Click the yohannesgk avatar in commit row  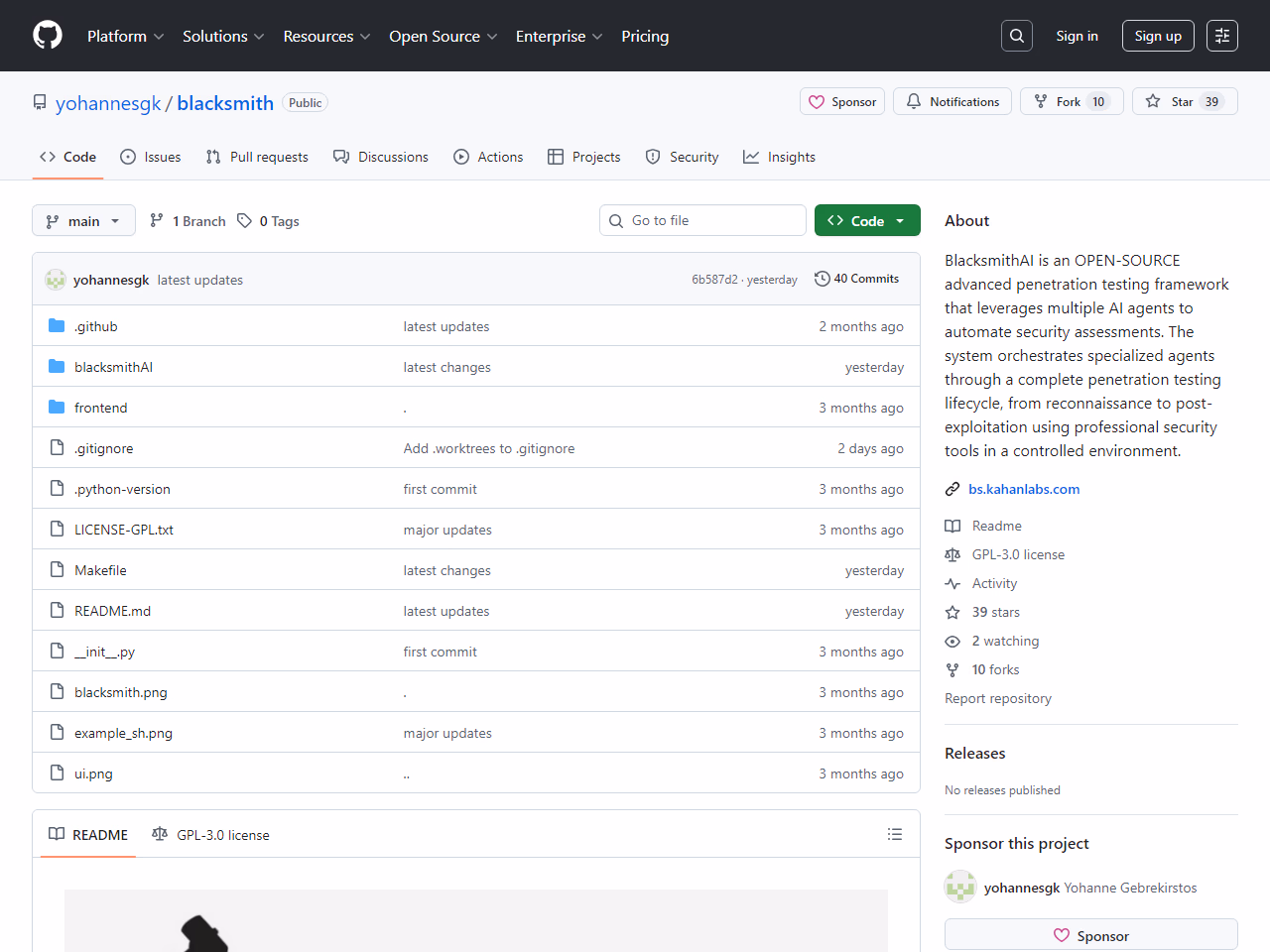56,280
